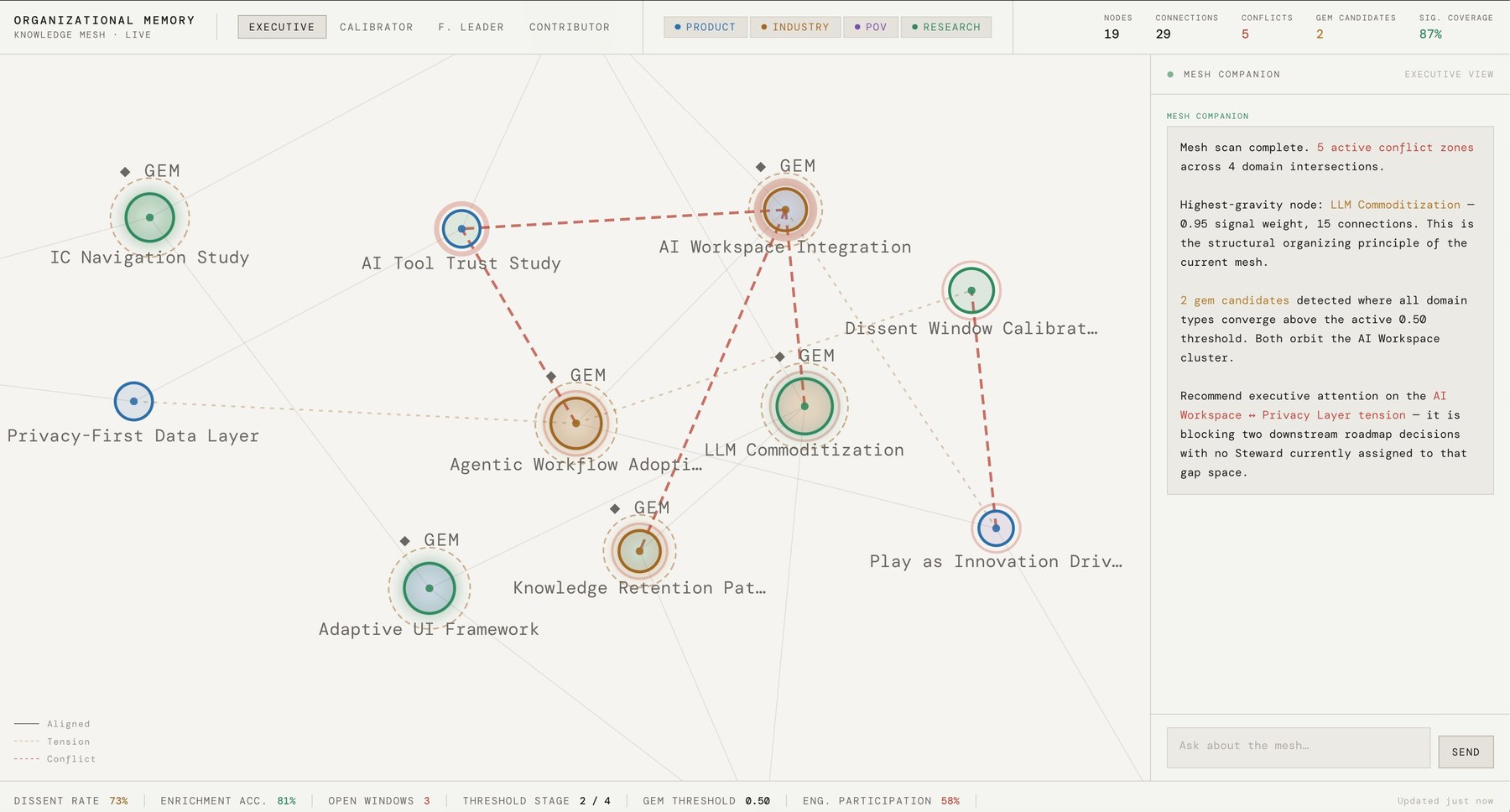Click the Conflict legend entry
1510x812 pixels.
coord(55,759)
